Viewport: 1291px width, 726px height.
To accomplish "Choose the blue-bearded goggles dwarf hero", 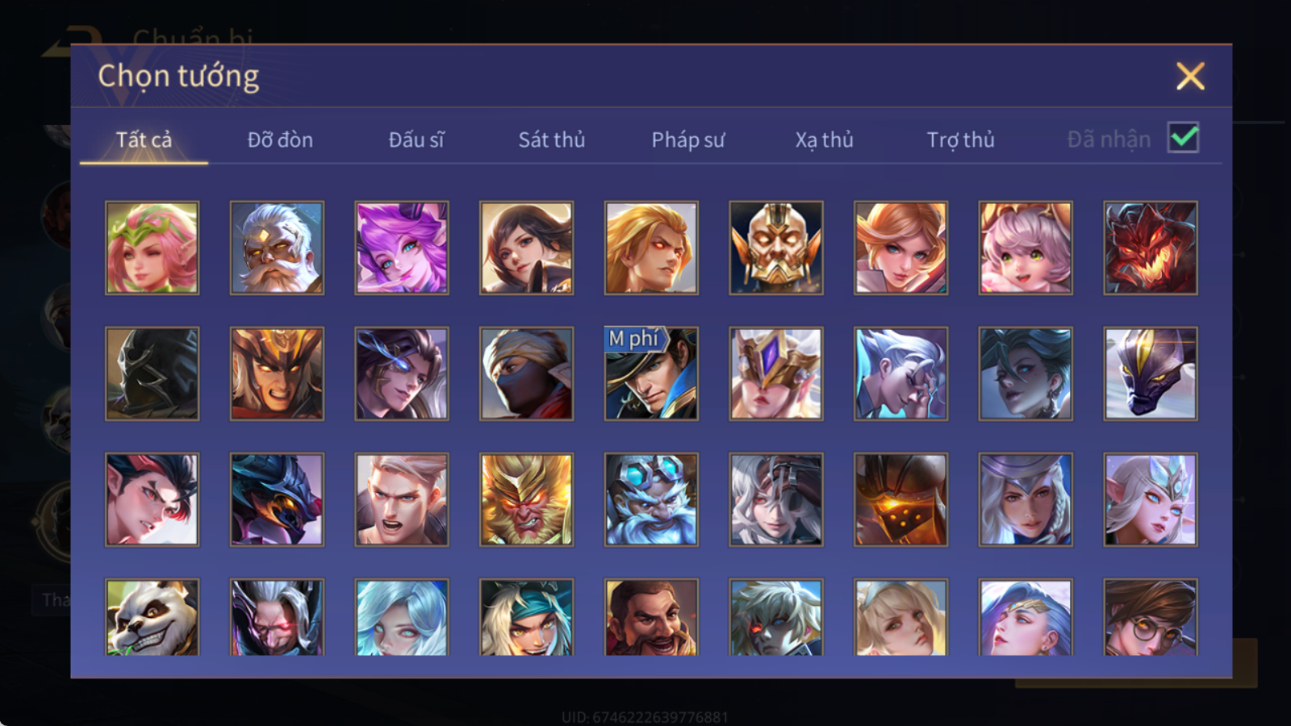I will point(651,500).
